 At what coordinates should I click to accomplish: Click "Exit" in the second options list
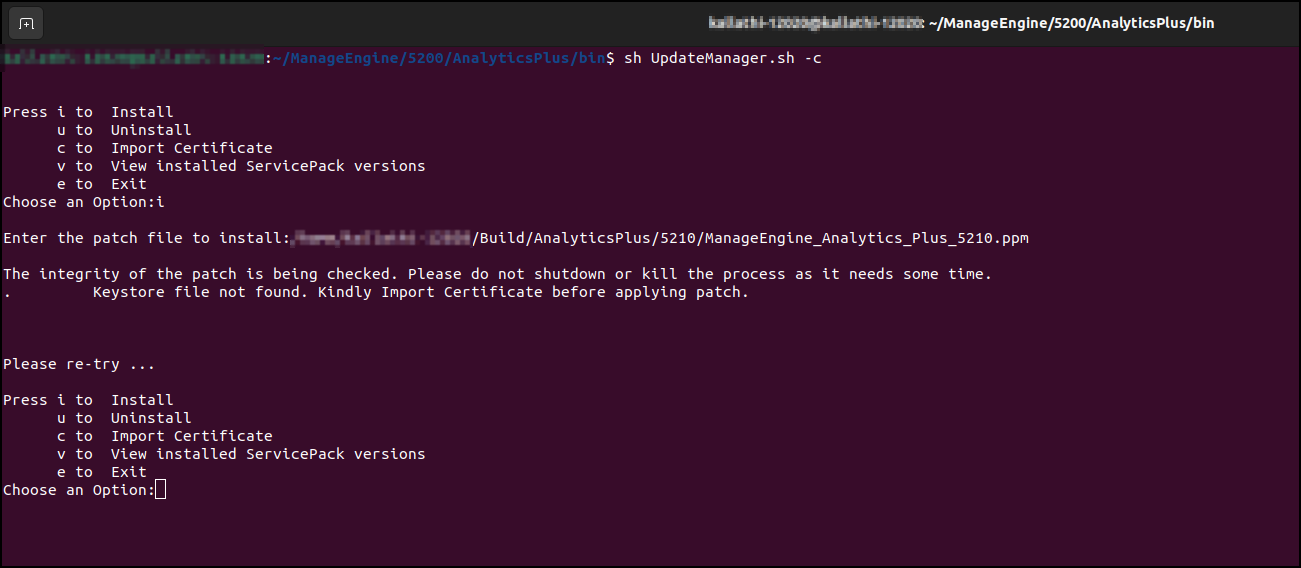pos(129,472)
